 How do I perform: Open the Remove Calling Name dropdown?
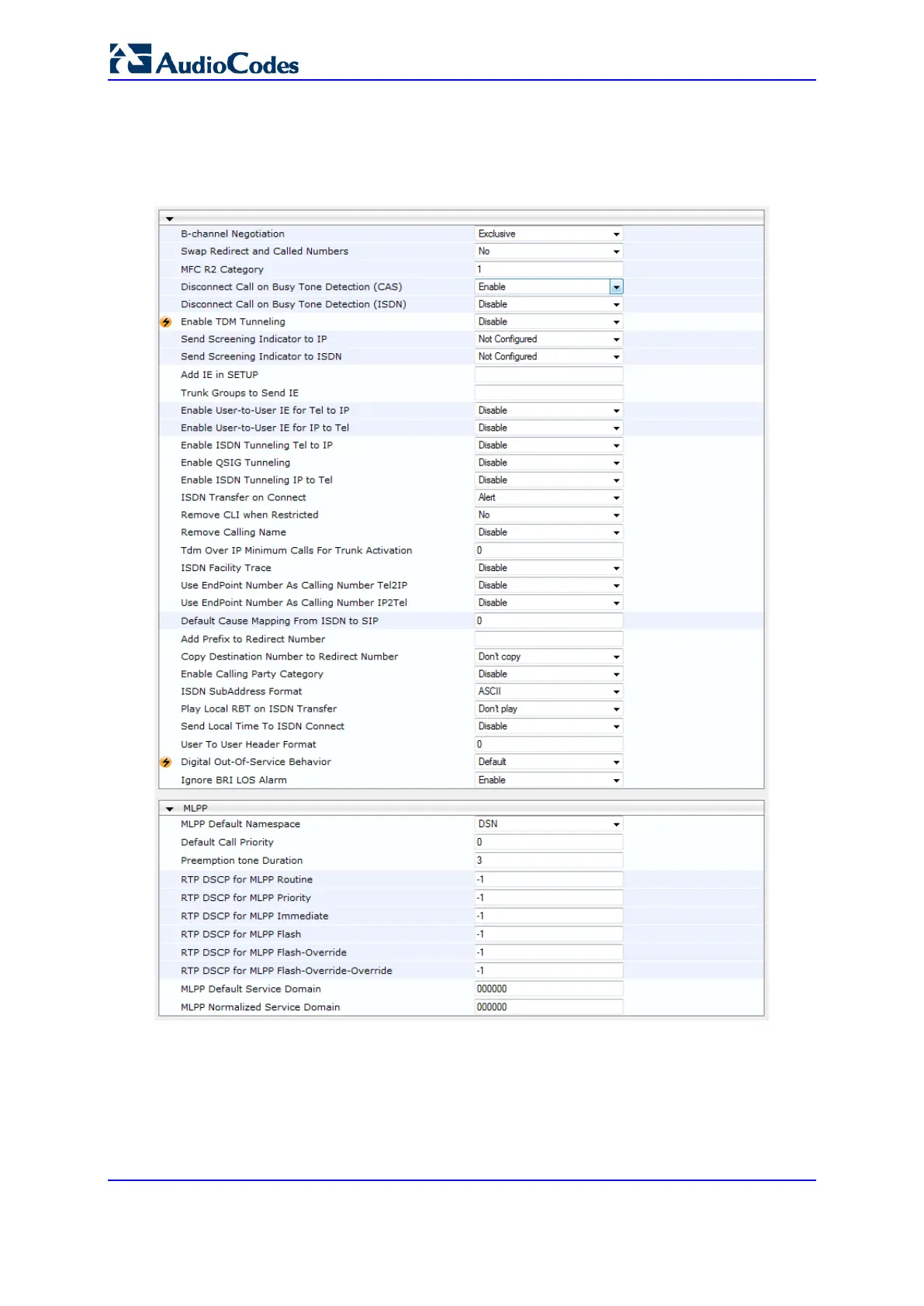coord(549,532)
